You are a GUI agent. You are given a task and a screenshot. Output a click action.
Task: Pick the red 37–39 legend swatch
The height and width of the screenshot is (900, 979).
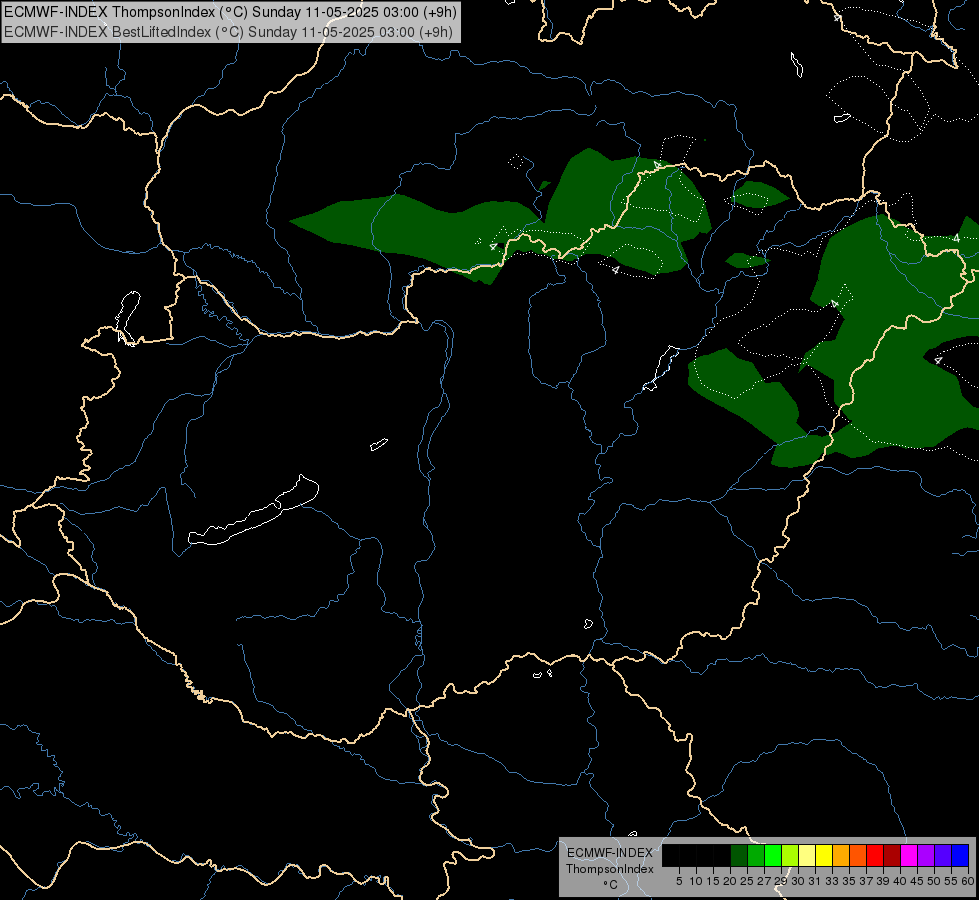click(875, 856)
